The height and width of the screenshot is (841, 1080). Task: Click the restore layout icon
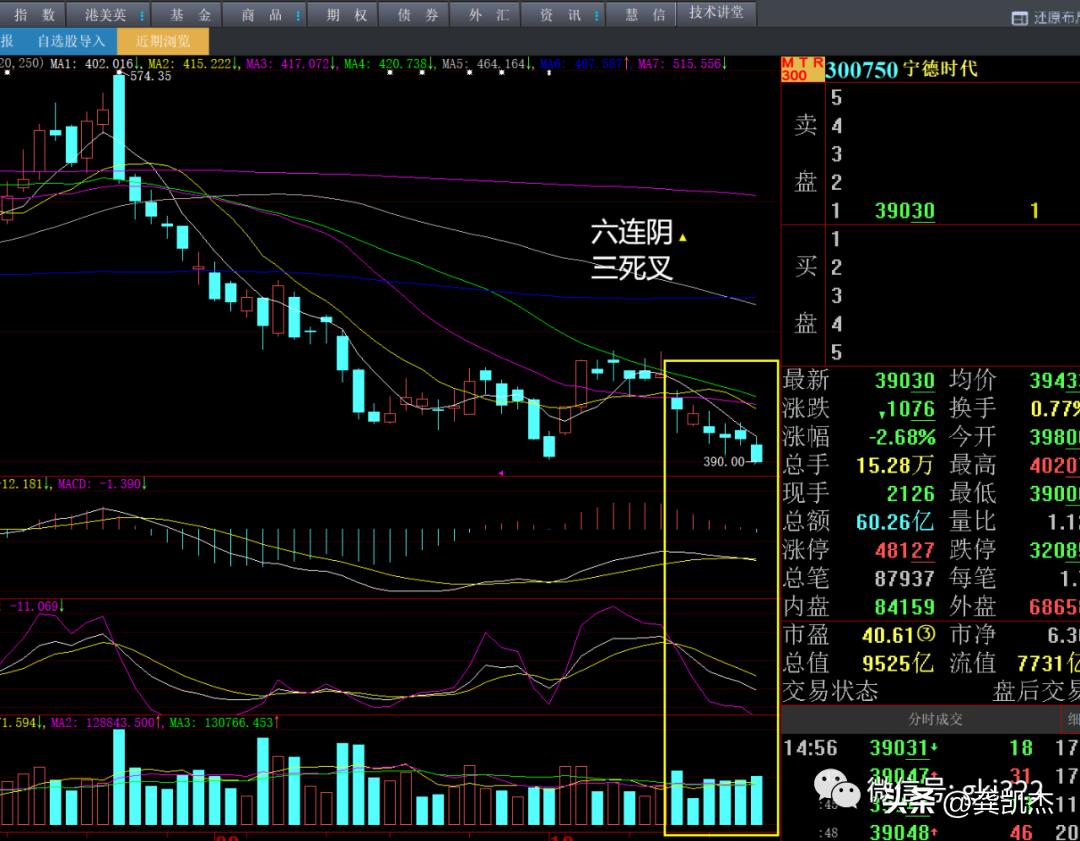point(1019,19)
